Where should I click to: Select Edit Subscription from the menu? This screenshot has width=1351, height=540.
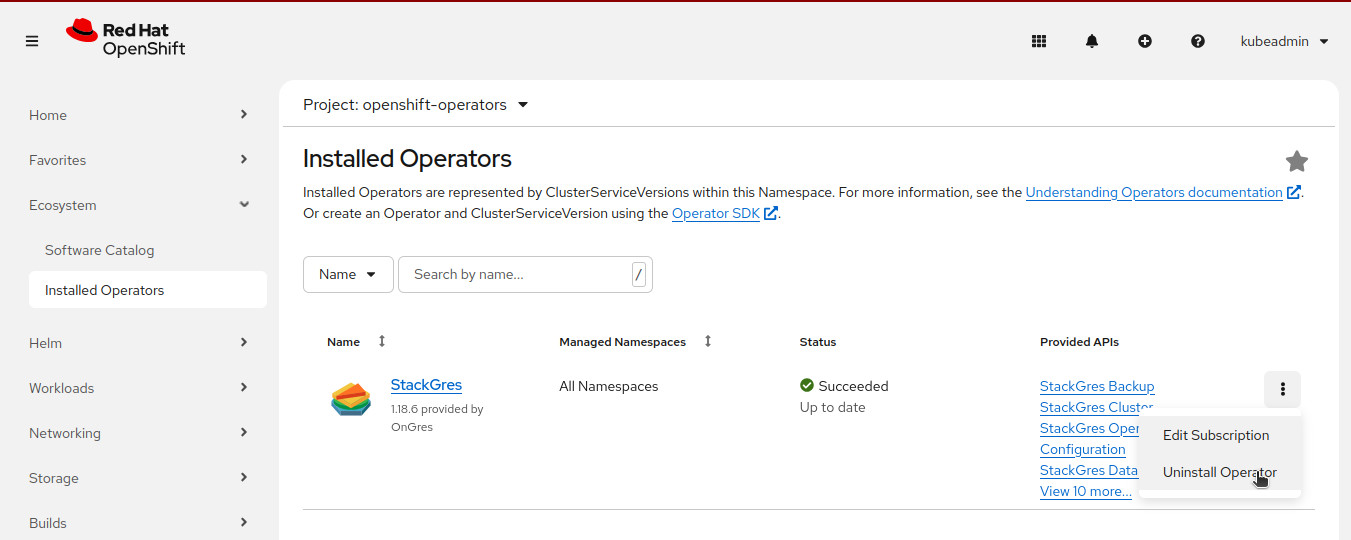click(x=1216, y=435)
